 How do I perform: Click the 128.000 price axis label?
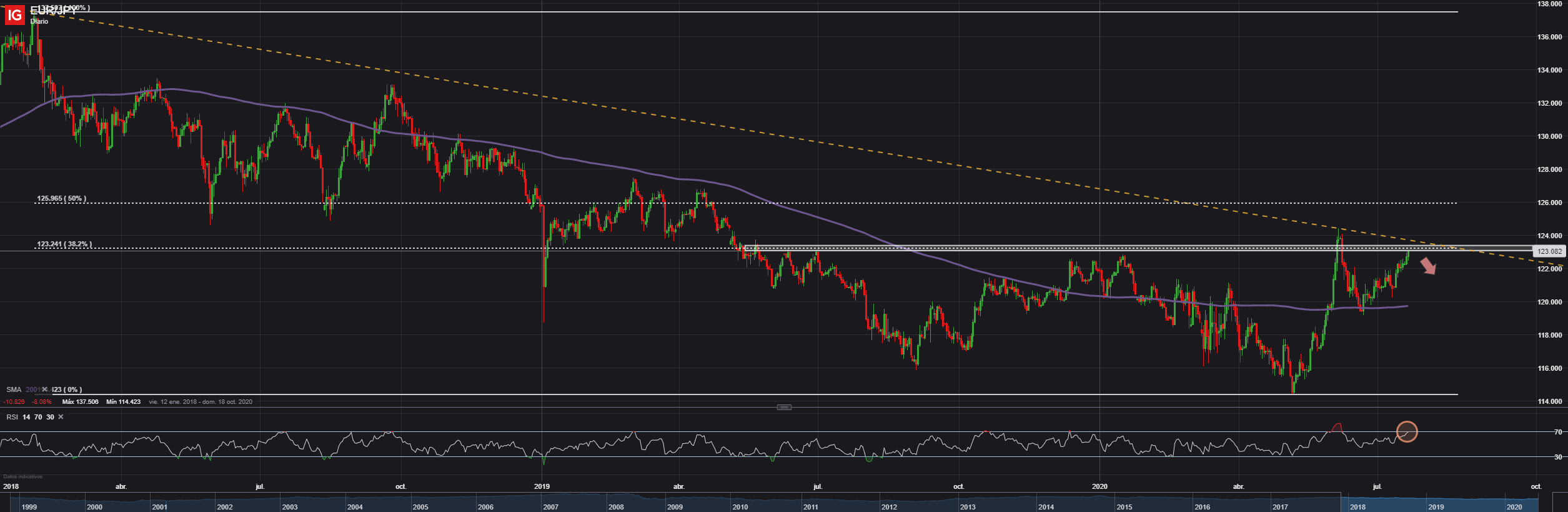coord(1549,169)
